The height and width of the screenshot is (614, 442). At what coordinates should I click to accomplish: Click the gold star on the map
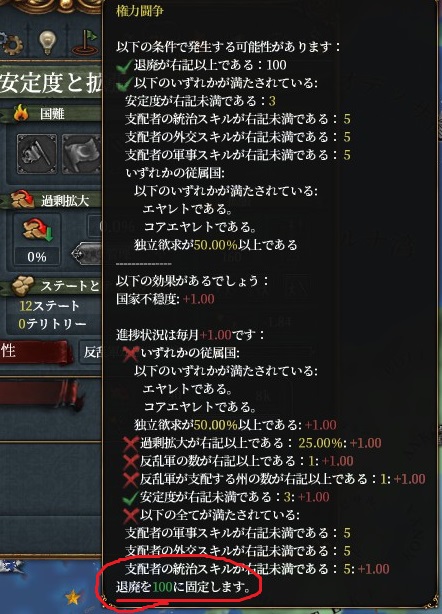click(73, 598)
